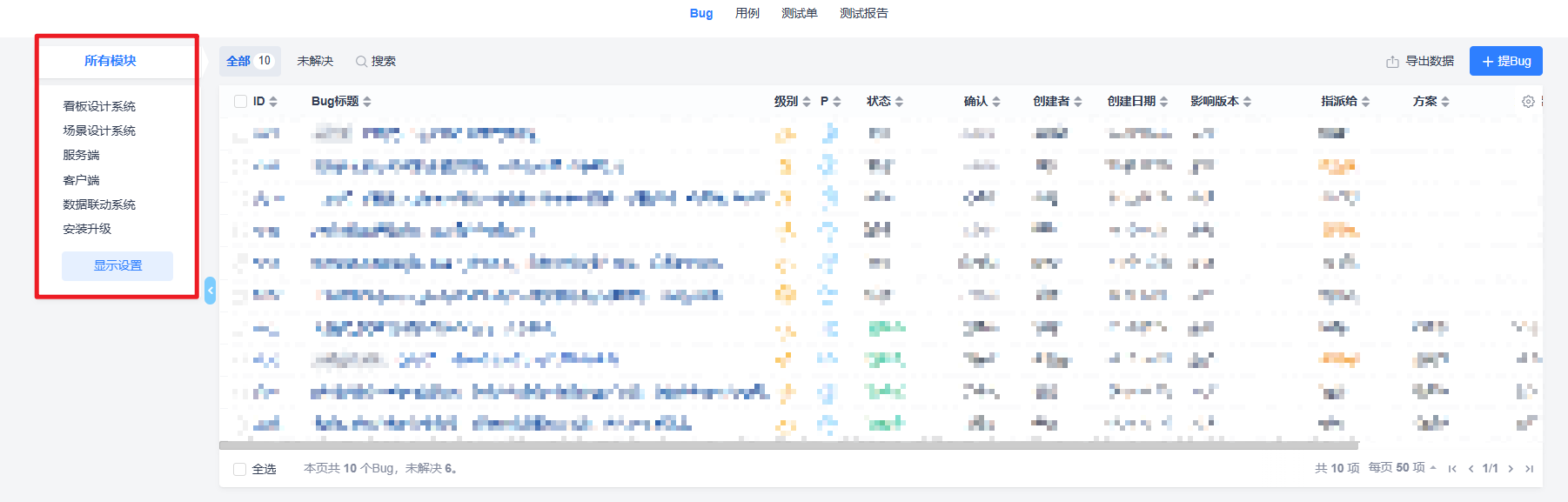Click the 提Bug button
1568x502 pixels.
click(1506, 61)
